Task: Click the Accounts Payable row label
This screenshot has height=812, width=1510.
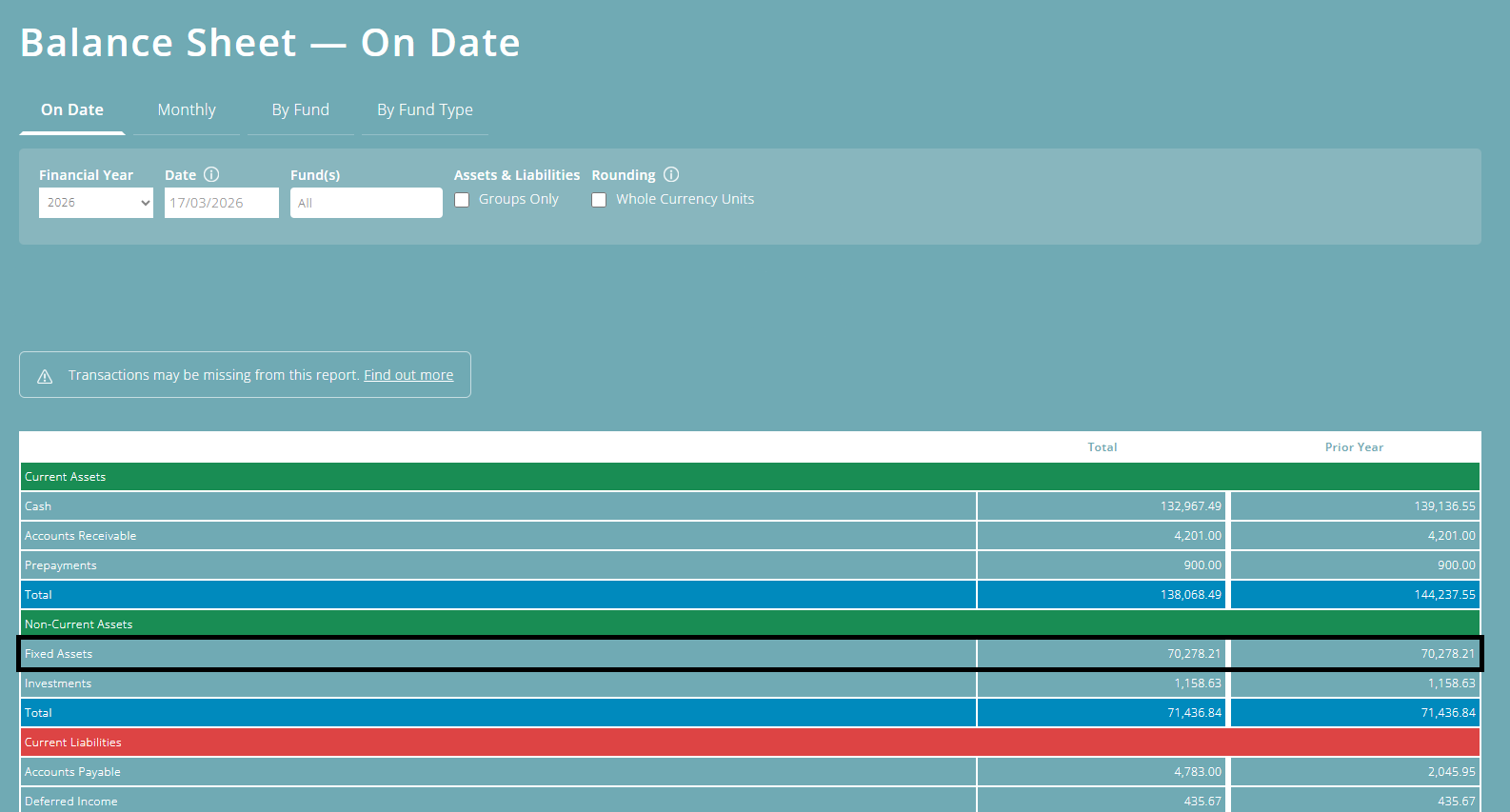Action: click(x=72, y=772)
